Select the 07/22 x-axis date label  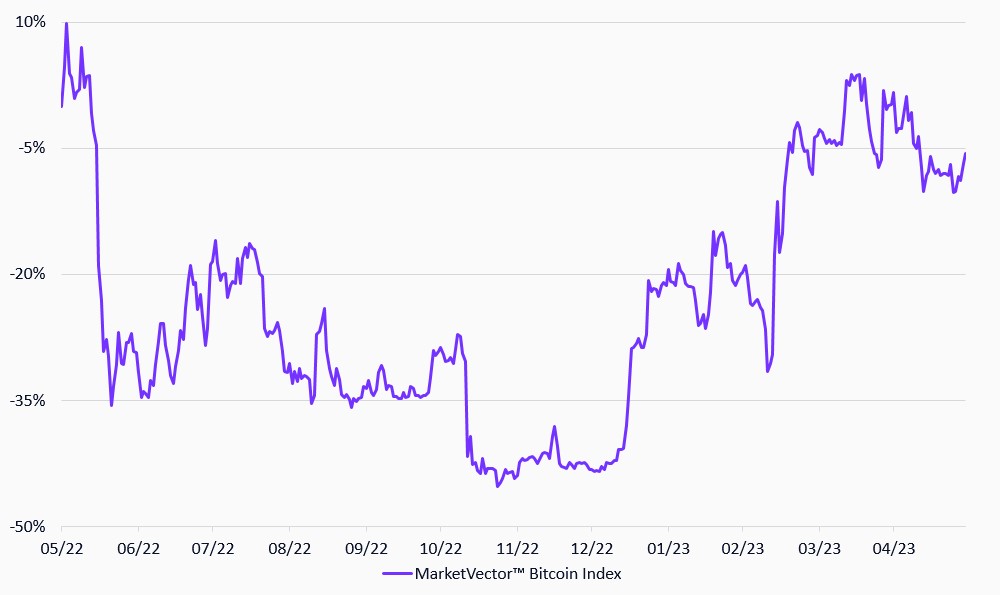coord(213,548)
